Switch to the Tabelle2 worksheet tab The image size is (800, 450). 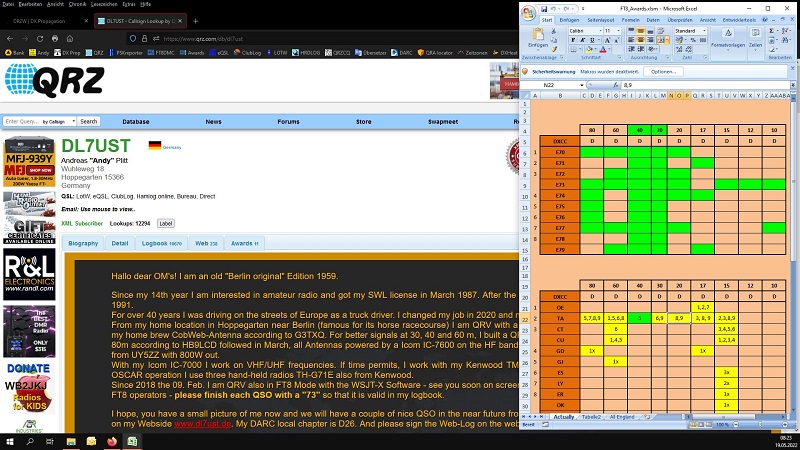pyautogui.click(x=591, y=417)
